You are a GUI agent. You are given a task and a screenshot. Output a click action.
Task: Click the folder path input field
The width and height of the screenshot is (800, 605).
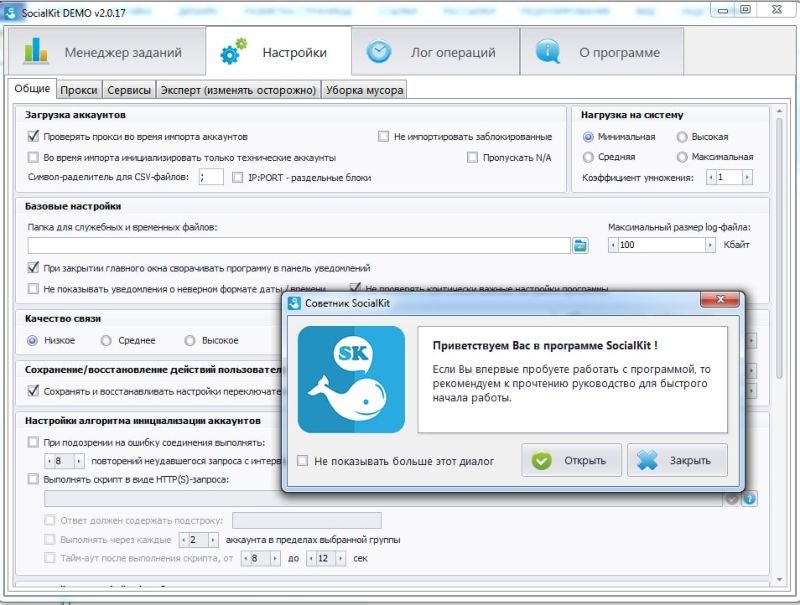(x=298, y=245)
